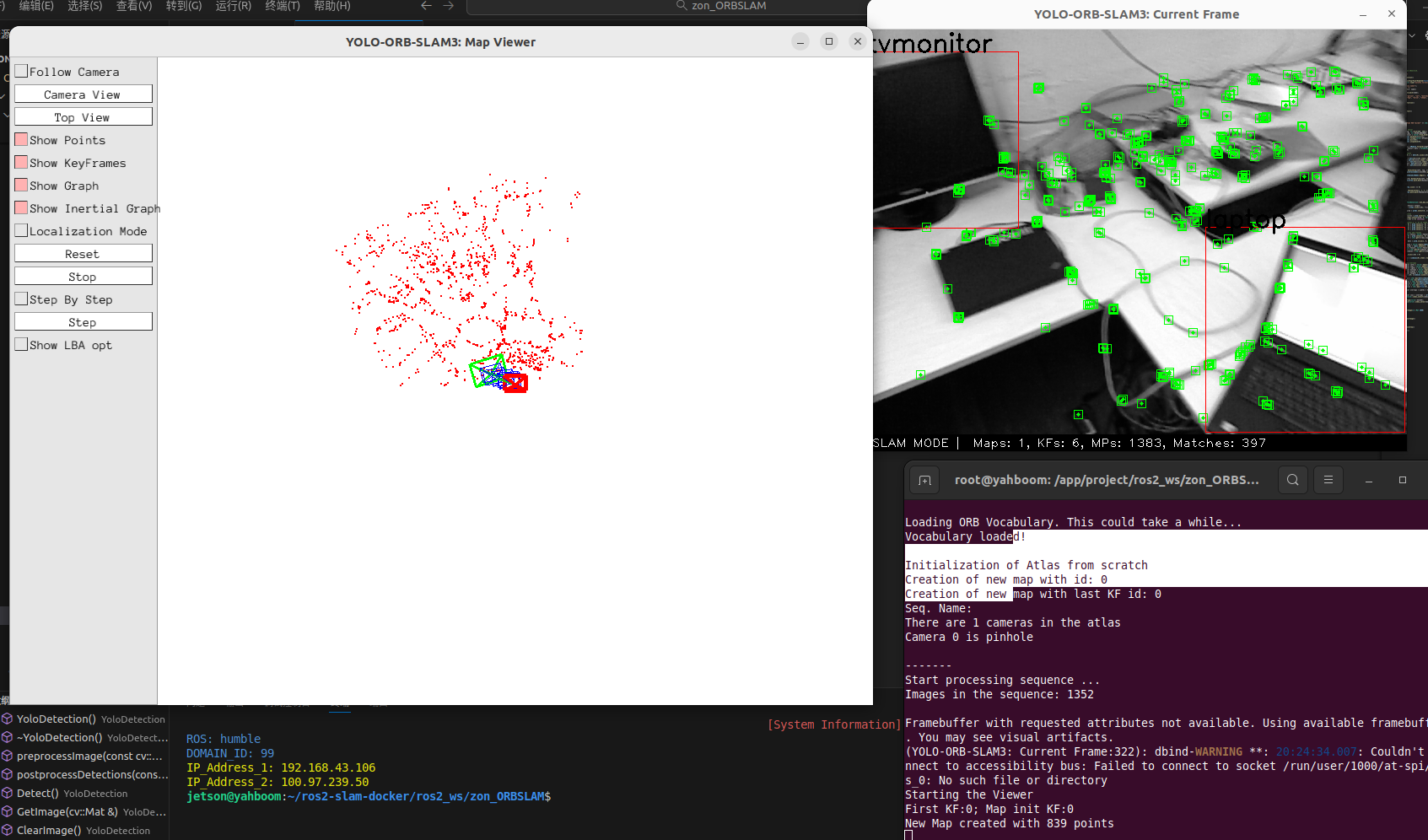1428x840 pixels.
Task: Click the laptop detection label
Action: point(1246,219)
